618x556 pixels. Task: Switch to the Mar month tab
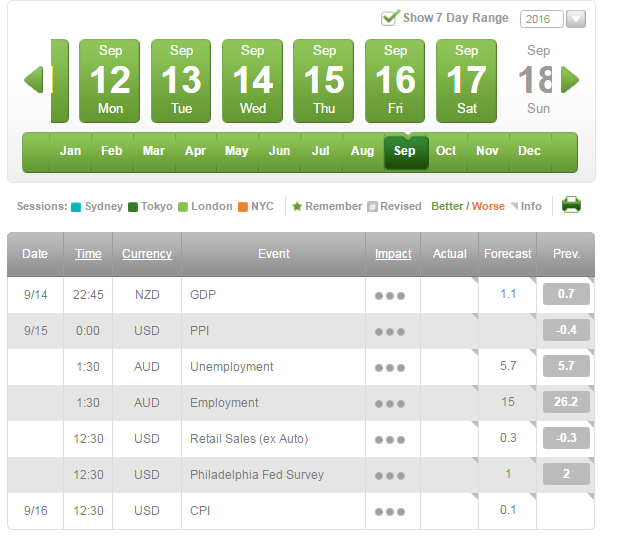tap(154, 151)
